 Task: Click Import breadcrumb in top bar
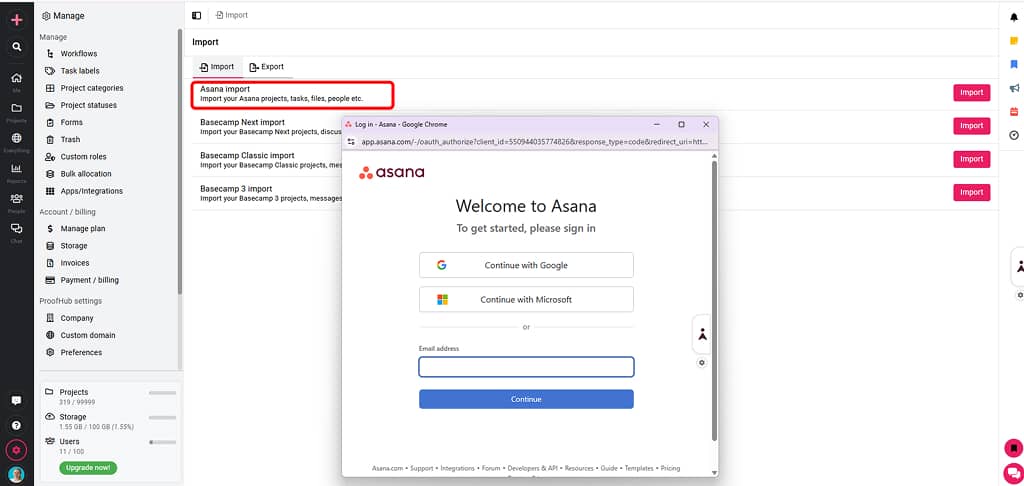click(x=232, y=15)
